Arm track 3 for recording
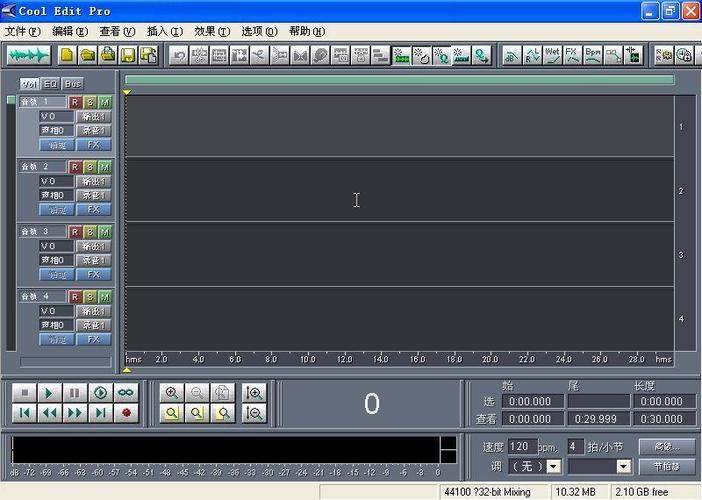Screen dimensions: 702x500 point(75,232)
